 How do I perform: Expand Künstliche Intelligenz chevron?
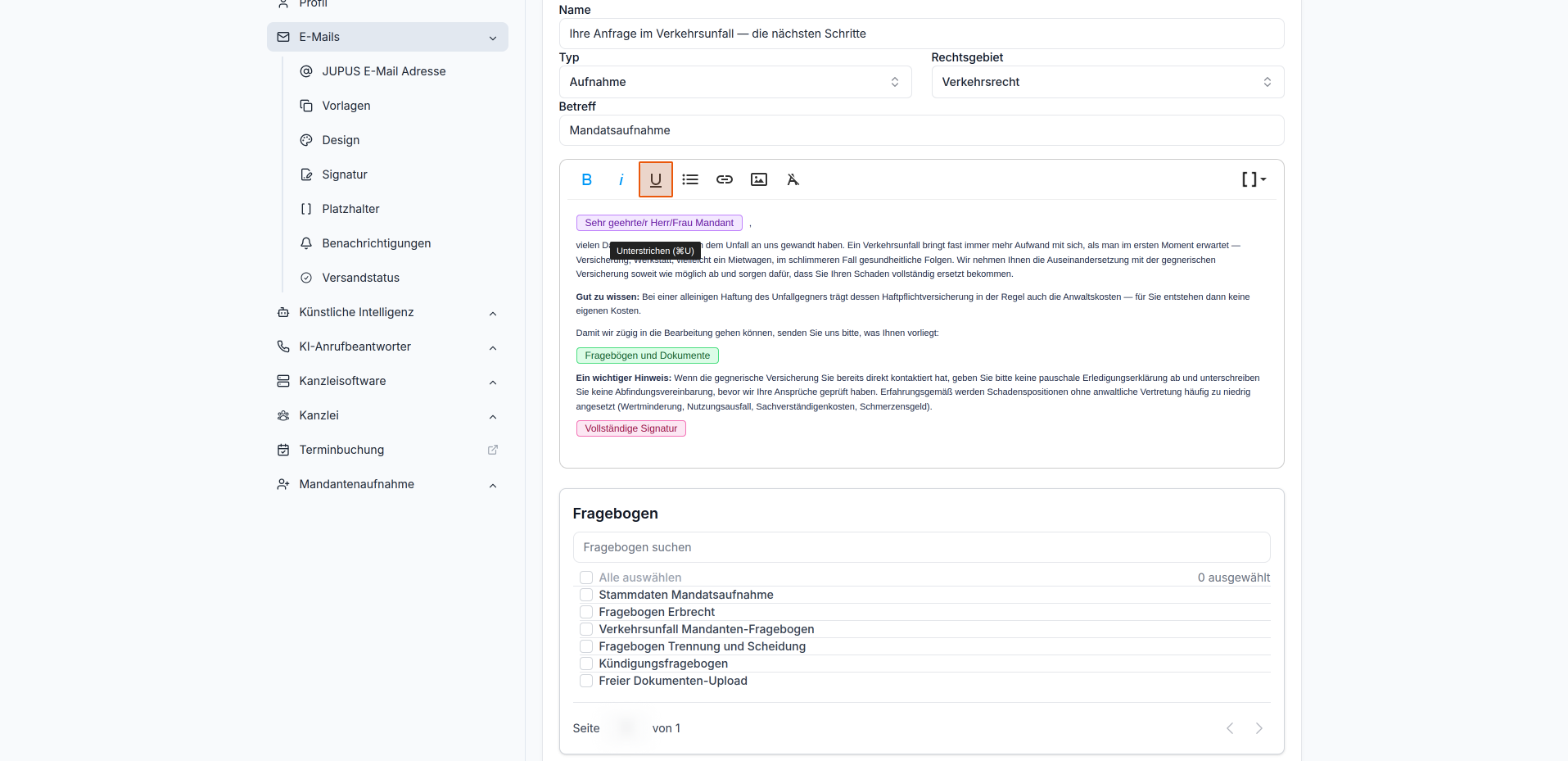click(x=493, y=313)
